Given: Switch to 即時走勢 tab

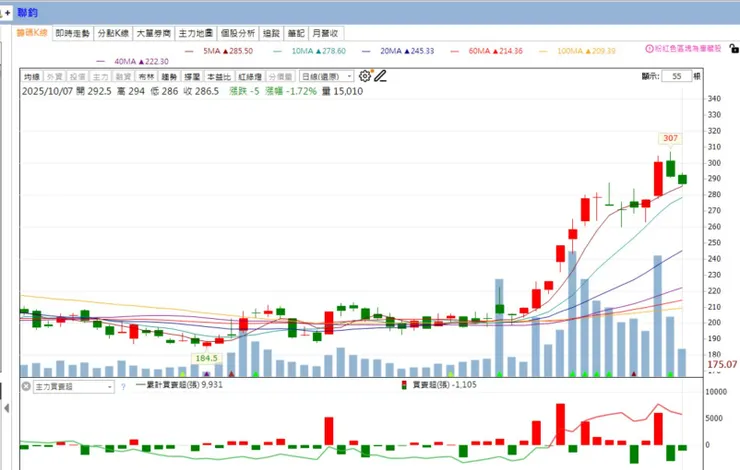Looking at the screenshot, I should 73,33.
